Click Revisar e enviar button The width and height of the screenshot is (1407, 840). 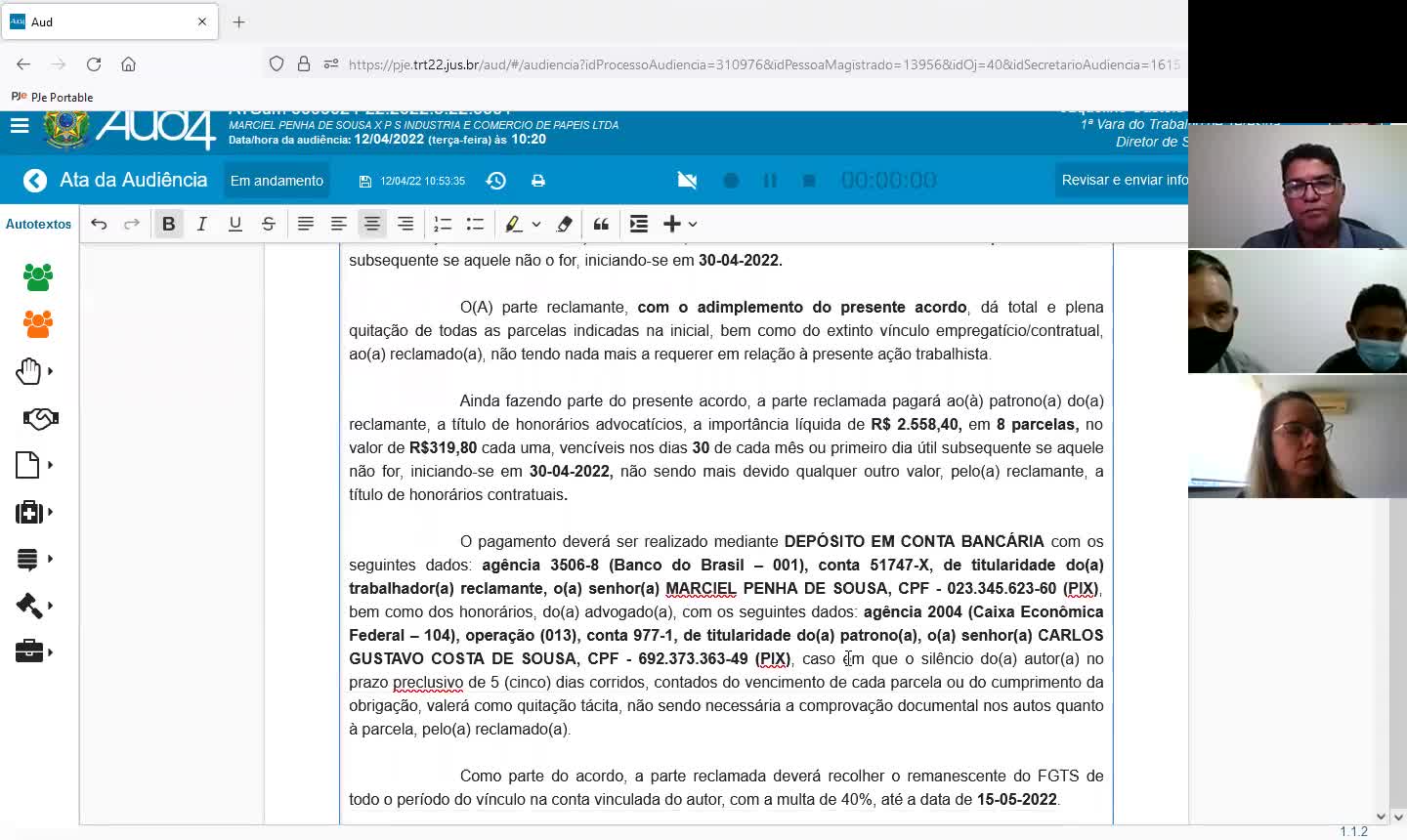coord(1124,181)
